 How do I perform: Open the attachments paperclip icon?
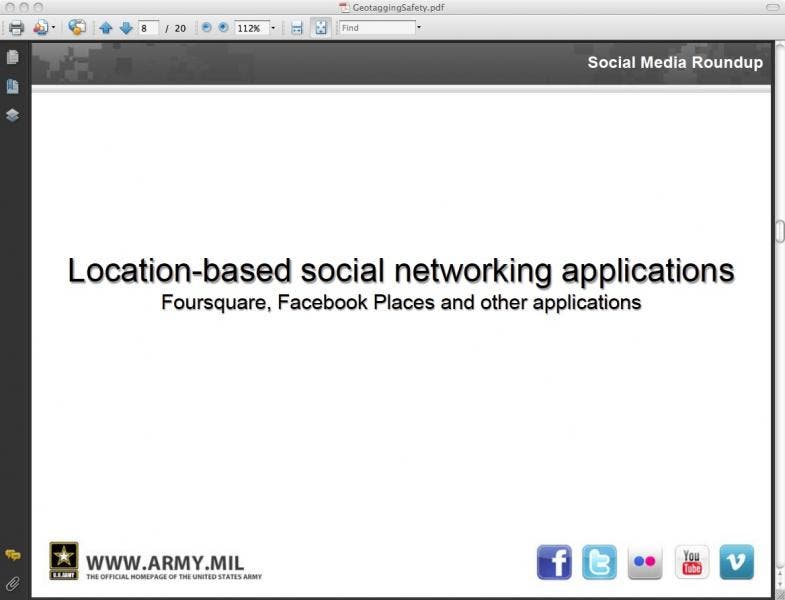tap(13, 583)
